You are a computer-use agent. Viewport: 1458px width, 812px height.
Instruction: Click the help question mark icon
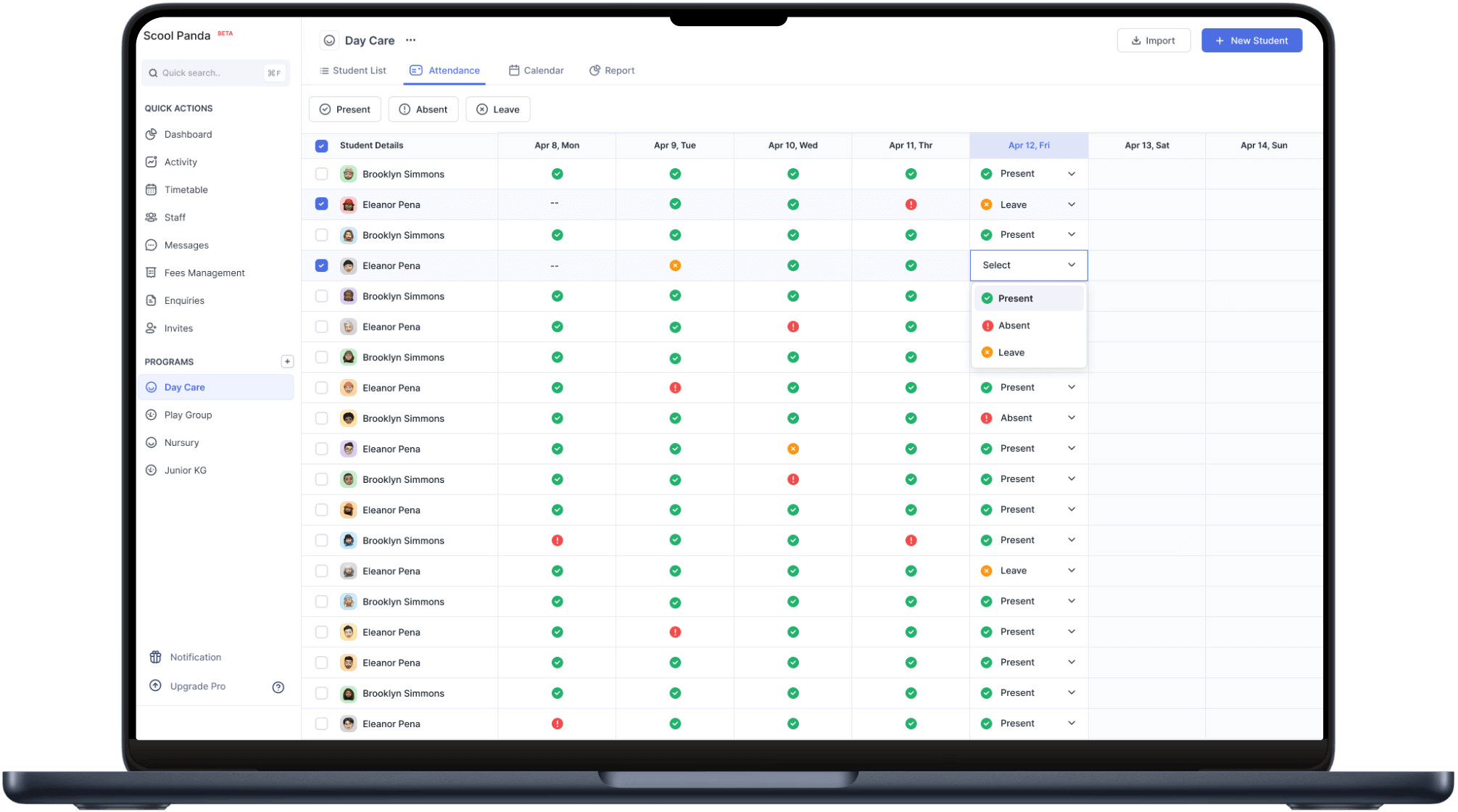278,687
